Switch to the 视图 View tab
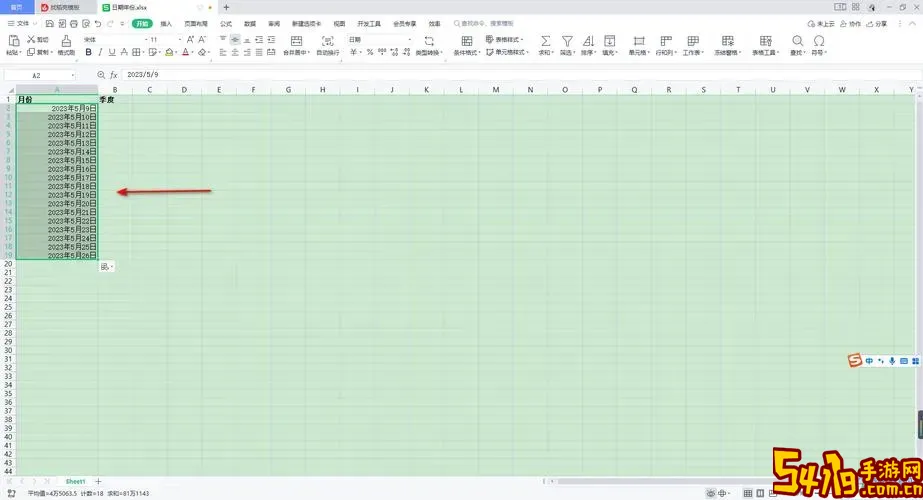This screenshot has width=923, height=500. [340, 24]
